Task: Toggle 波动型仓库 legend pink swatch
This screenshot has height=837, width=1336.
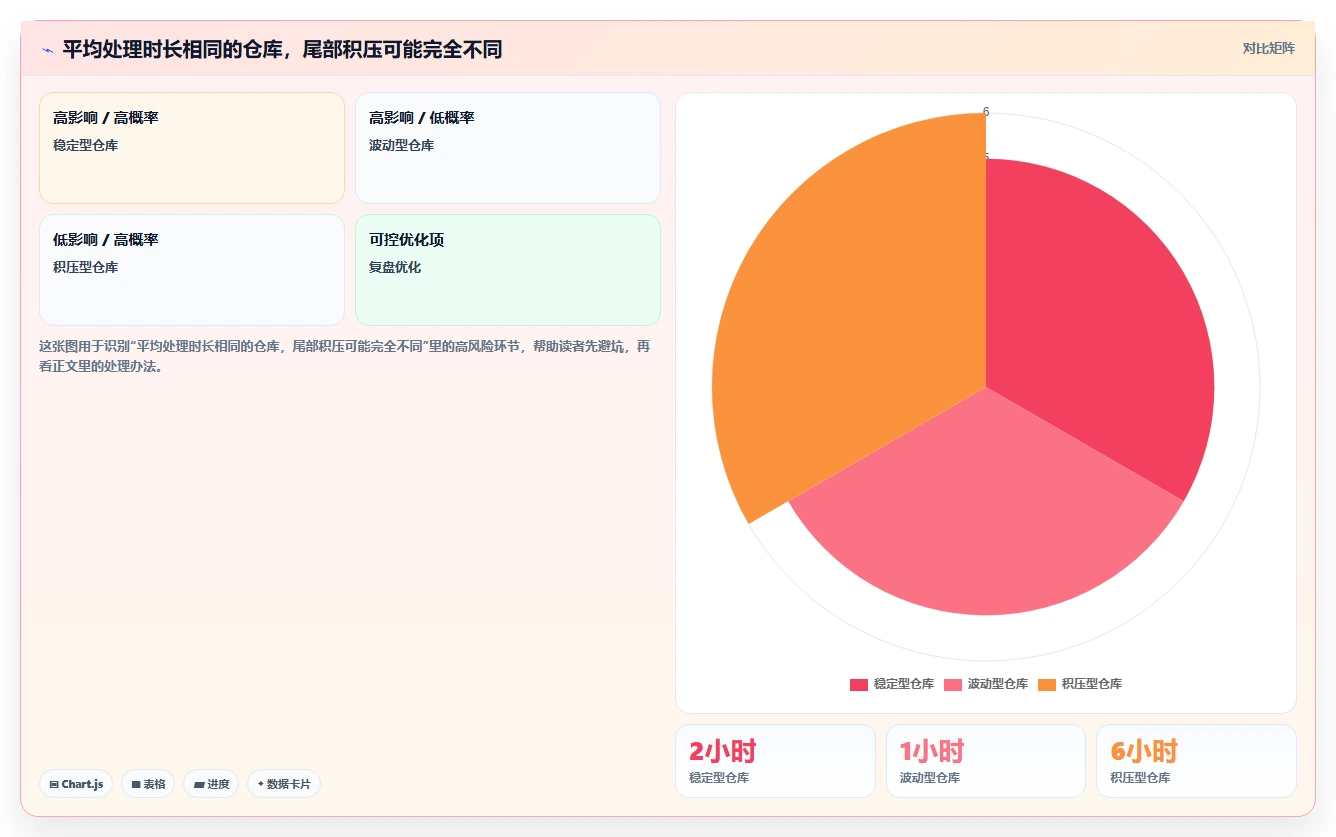Action: pyautogui.click(x=953, y=684)
